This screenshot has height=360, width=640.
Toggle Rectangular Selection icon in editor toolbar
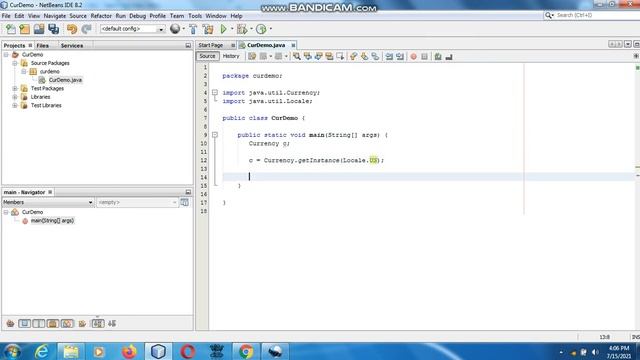click(x=340, y=56)
